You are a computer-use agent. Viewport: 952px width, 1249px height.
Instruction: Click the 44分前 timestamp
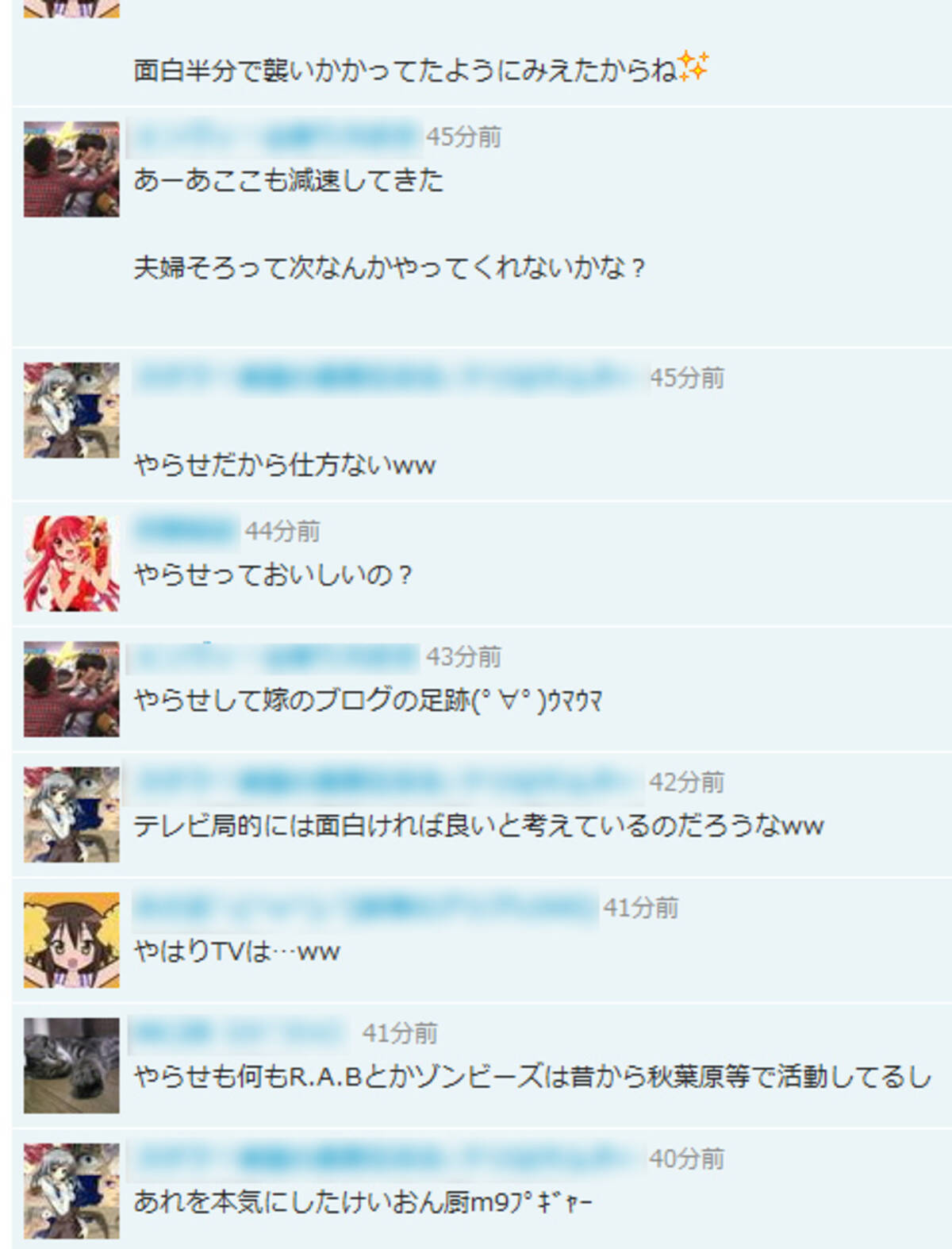tap(282, 531)
